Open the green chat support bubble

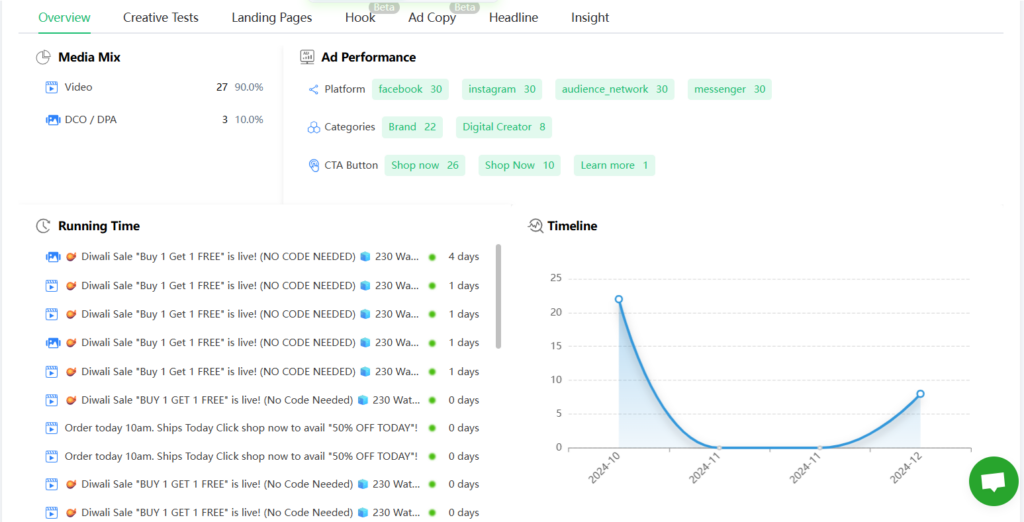[992, 481]
